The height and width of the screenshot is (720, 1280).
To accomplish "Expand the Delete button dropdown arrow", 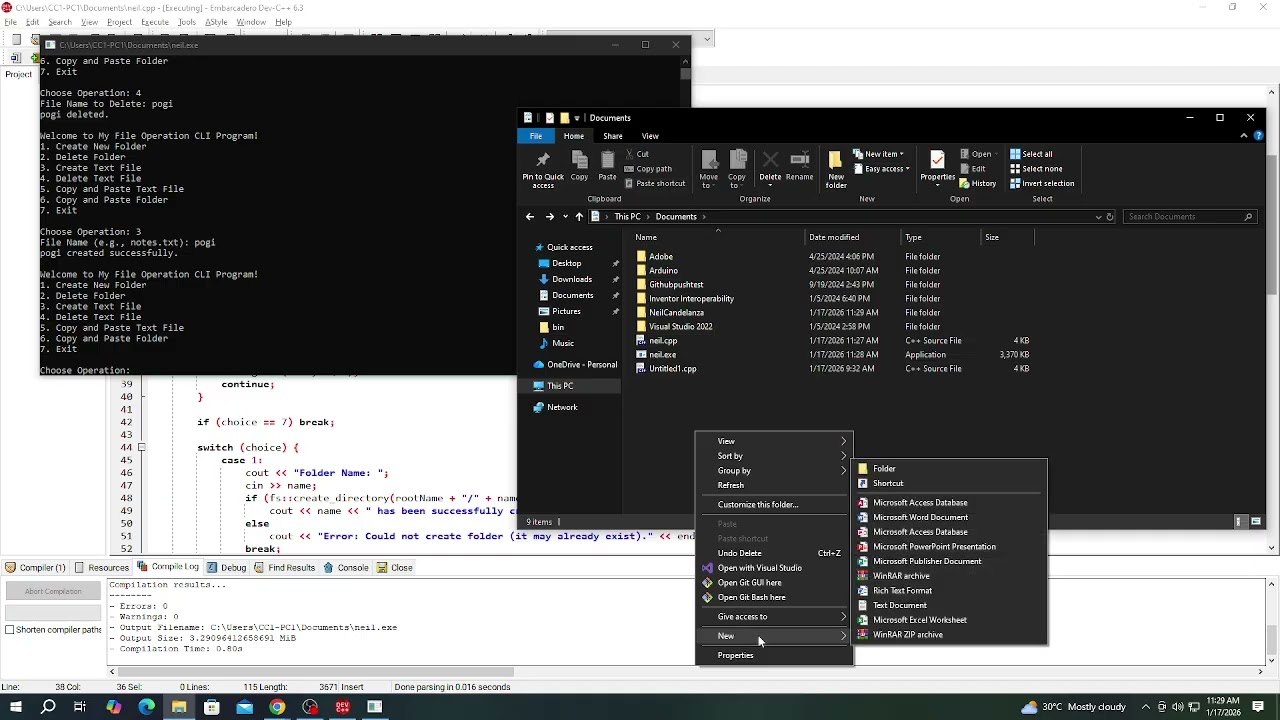I will 770,186.
